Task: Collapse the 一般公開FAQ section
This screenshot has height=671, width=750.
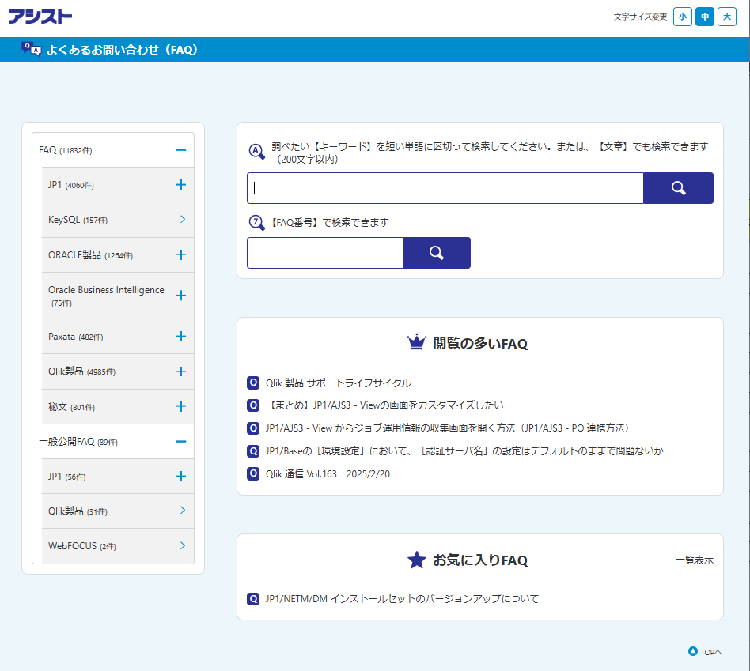Action: coord(181,441)
